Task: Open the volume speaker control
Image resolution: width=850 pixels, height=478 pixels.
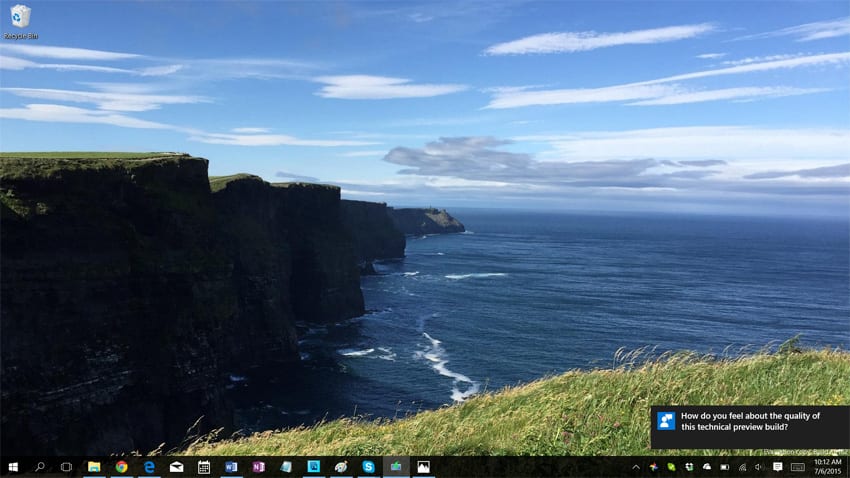Action: pyautogui.click(x=759, y=467)
